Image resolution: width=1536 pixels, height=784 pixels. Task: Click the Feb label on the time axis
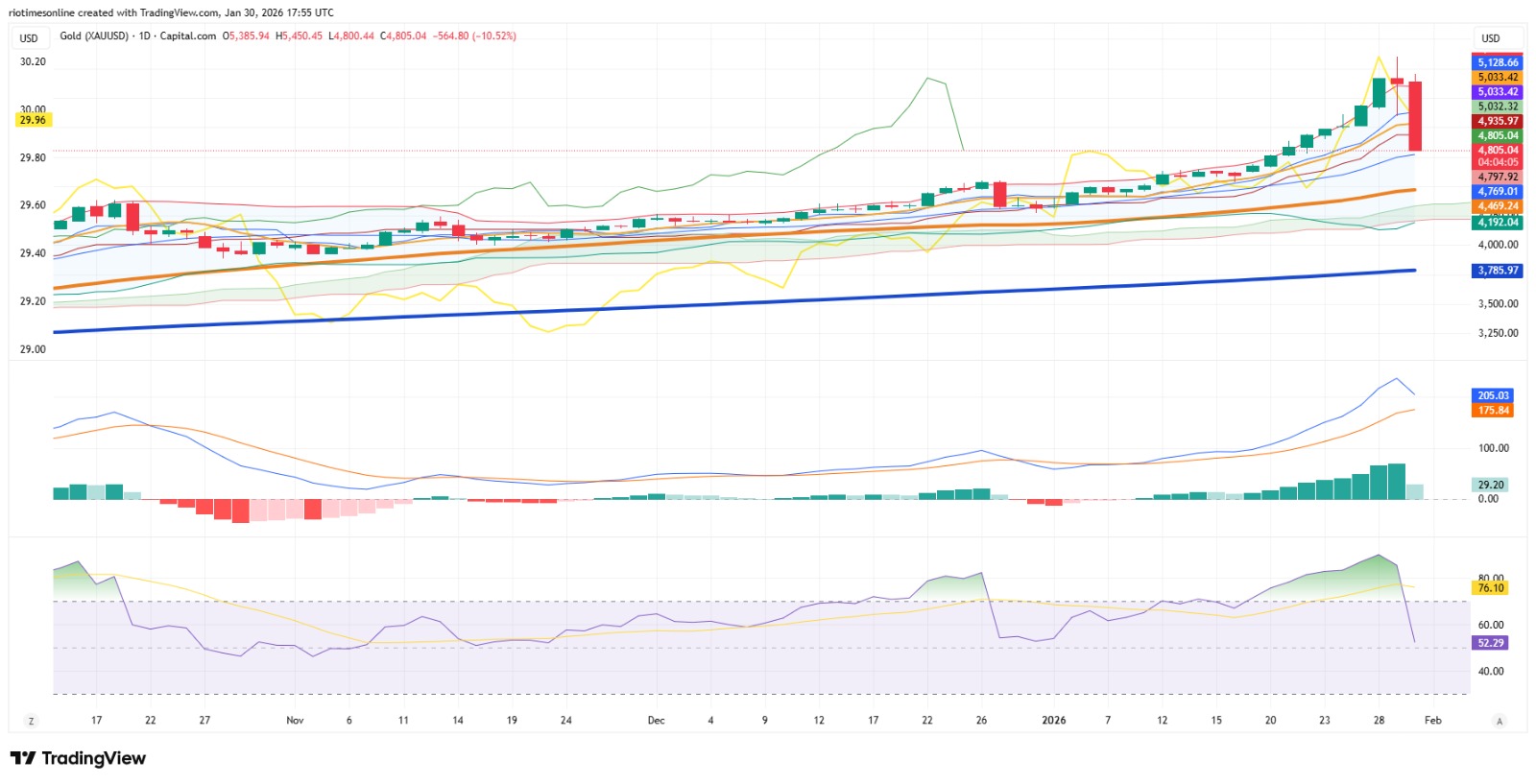coord(1433,720)
